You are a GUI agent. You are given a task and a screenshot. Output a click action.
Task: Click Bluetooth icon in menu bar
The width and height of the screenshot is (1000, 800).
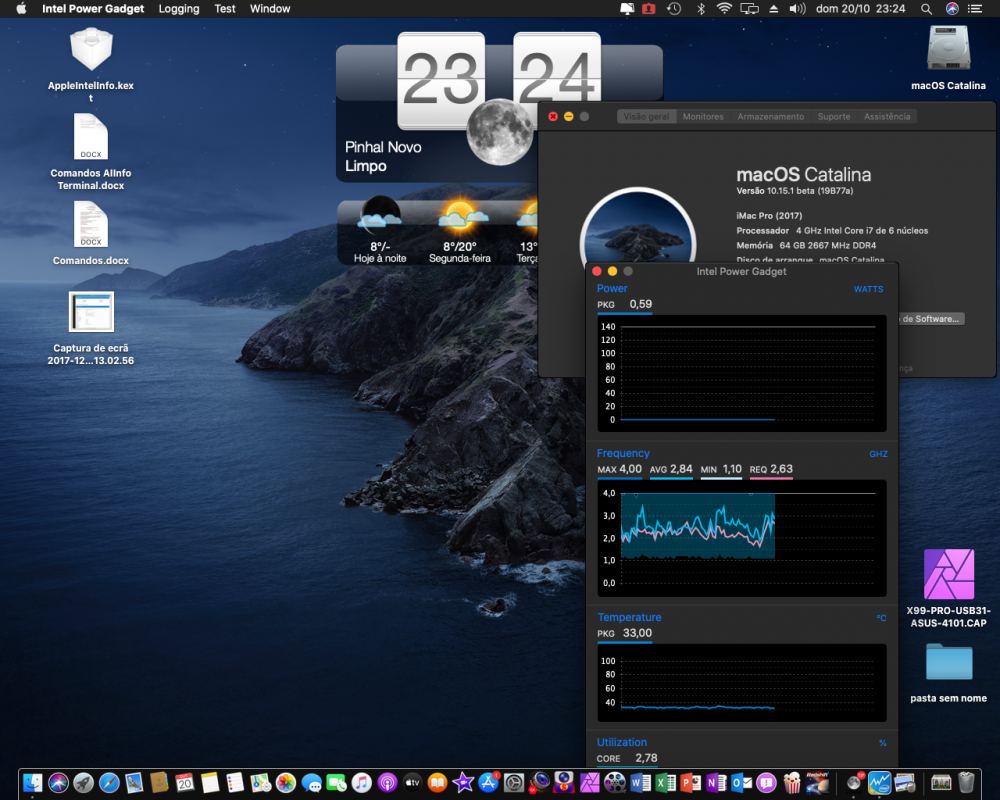click(700, 9)
